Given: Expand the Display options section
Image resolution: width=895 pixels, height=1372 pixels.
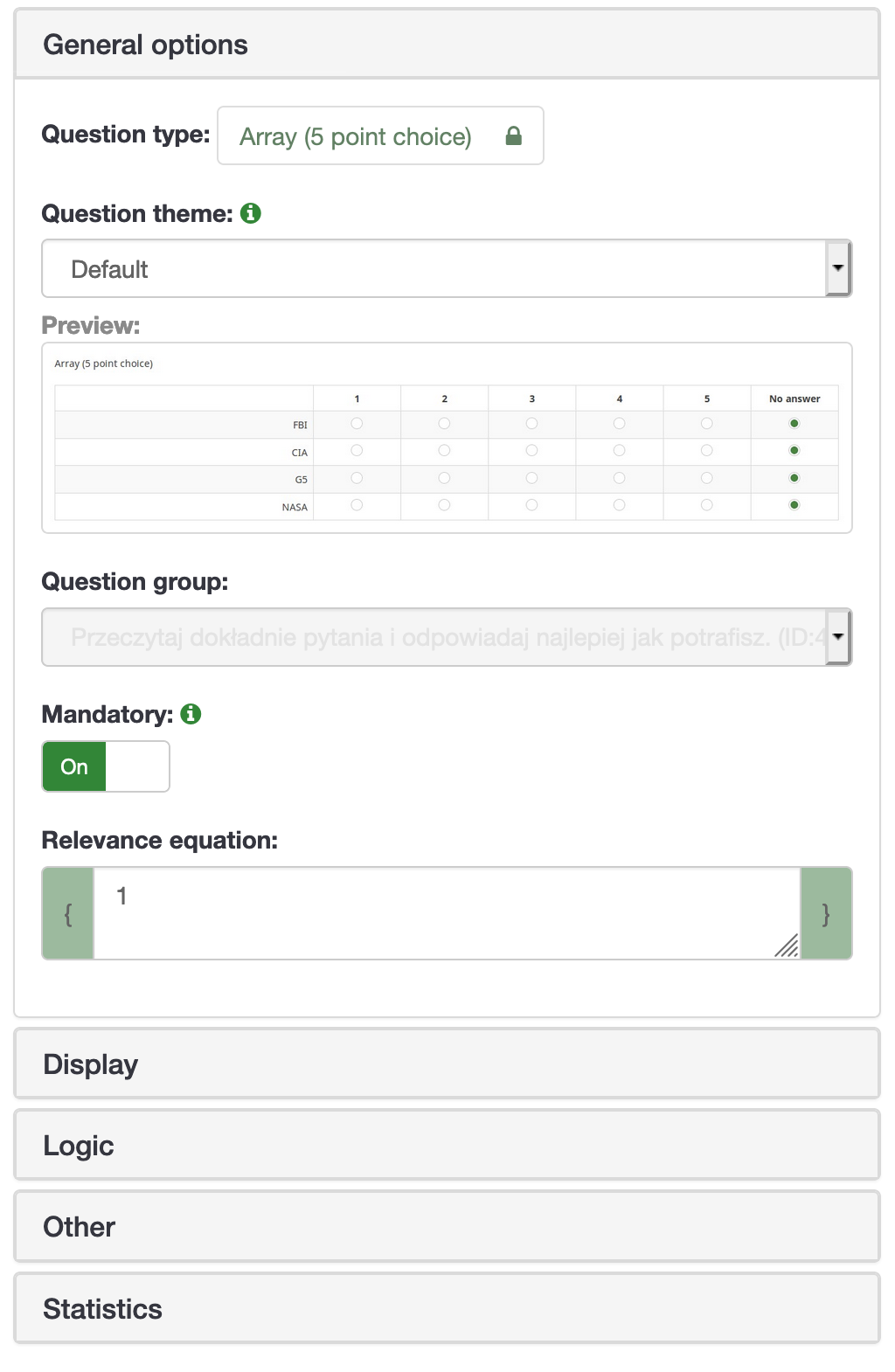Looking at the screenshot, I should tap(447, 1064).
